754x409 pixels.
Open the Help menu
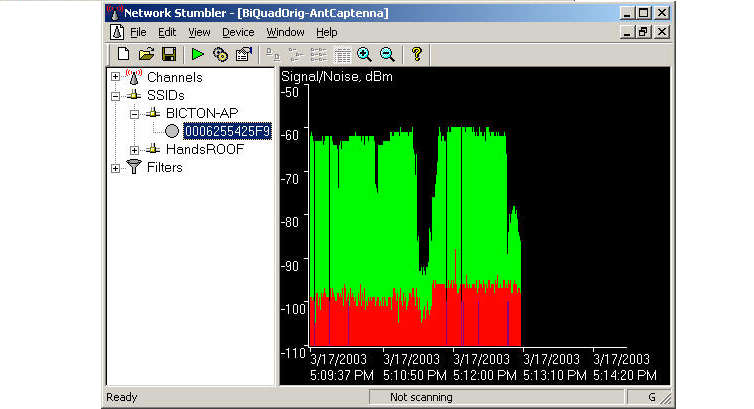point(327,32)
